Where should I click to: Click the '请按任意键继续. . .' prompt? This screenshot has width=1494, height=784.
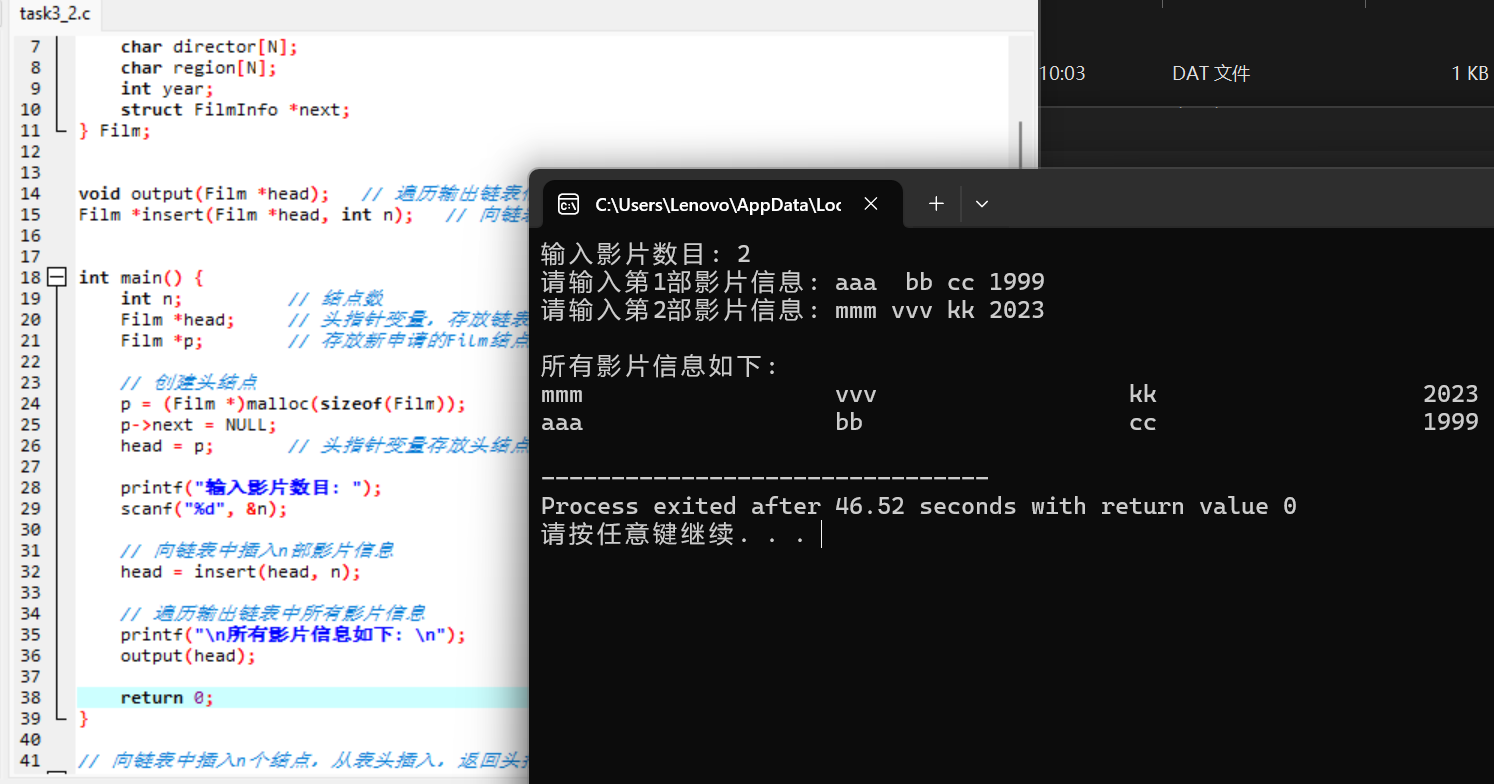click(x=673, y=534)
